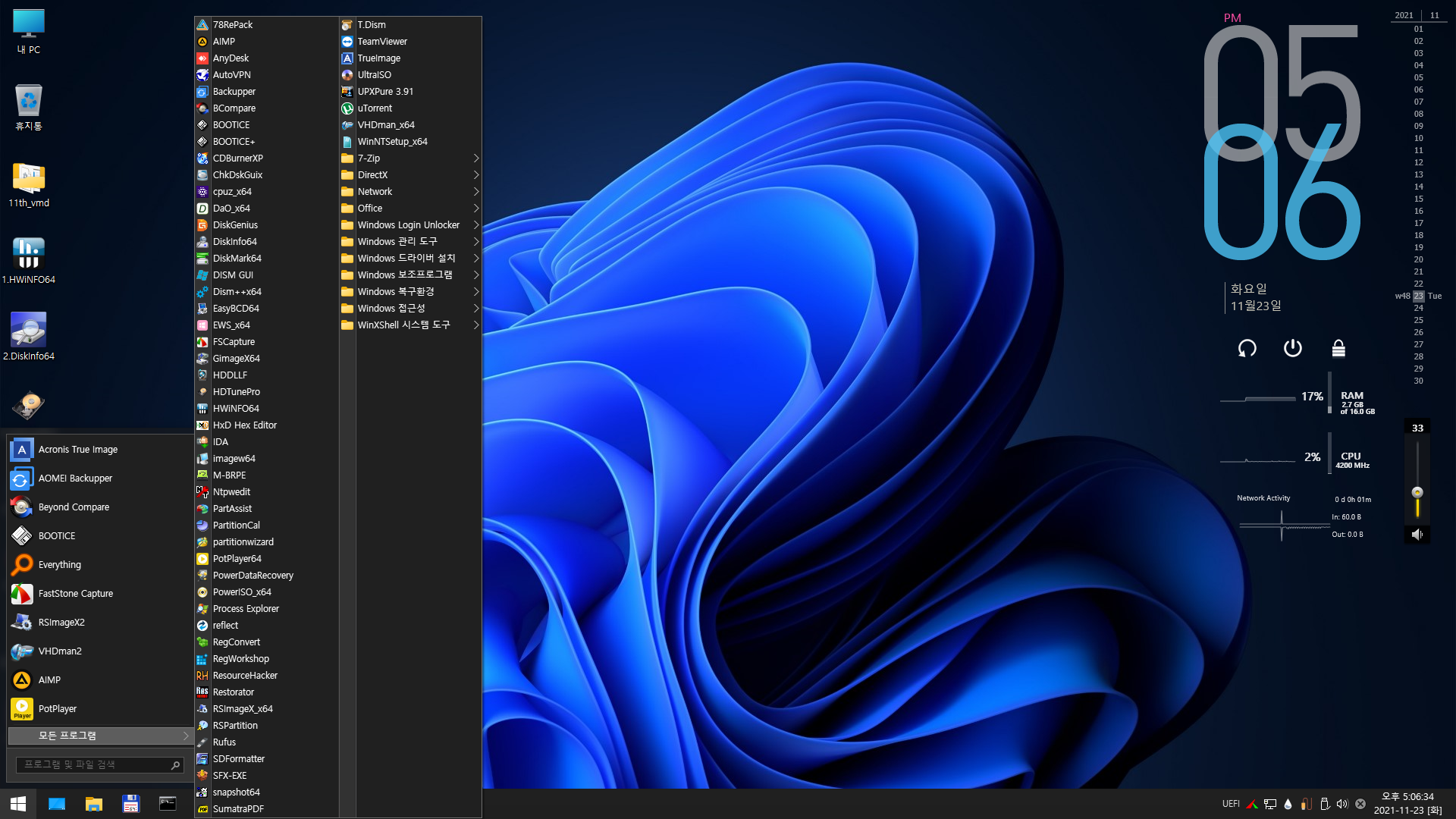Screen dimensions: 1456x819
Task: Click the Windows Start button
Action: [18, 804]
